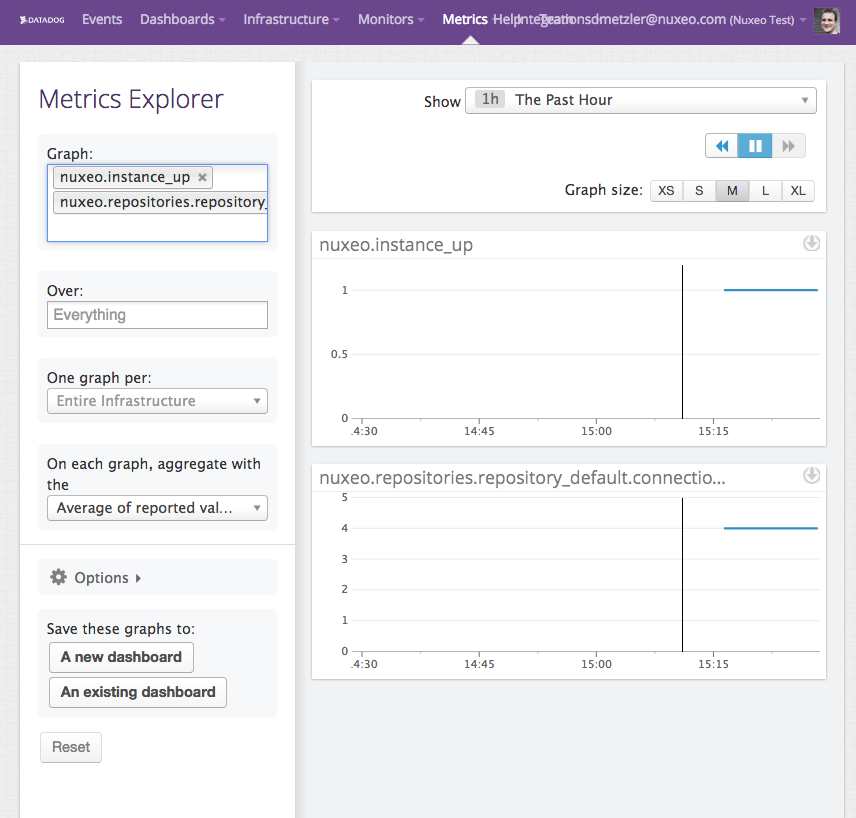
Task: Click the fast-forward time button
Action: [x=788, y=146]
